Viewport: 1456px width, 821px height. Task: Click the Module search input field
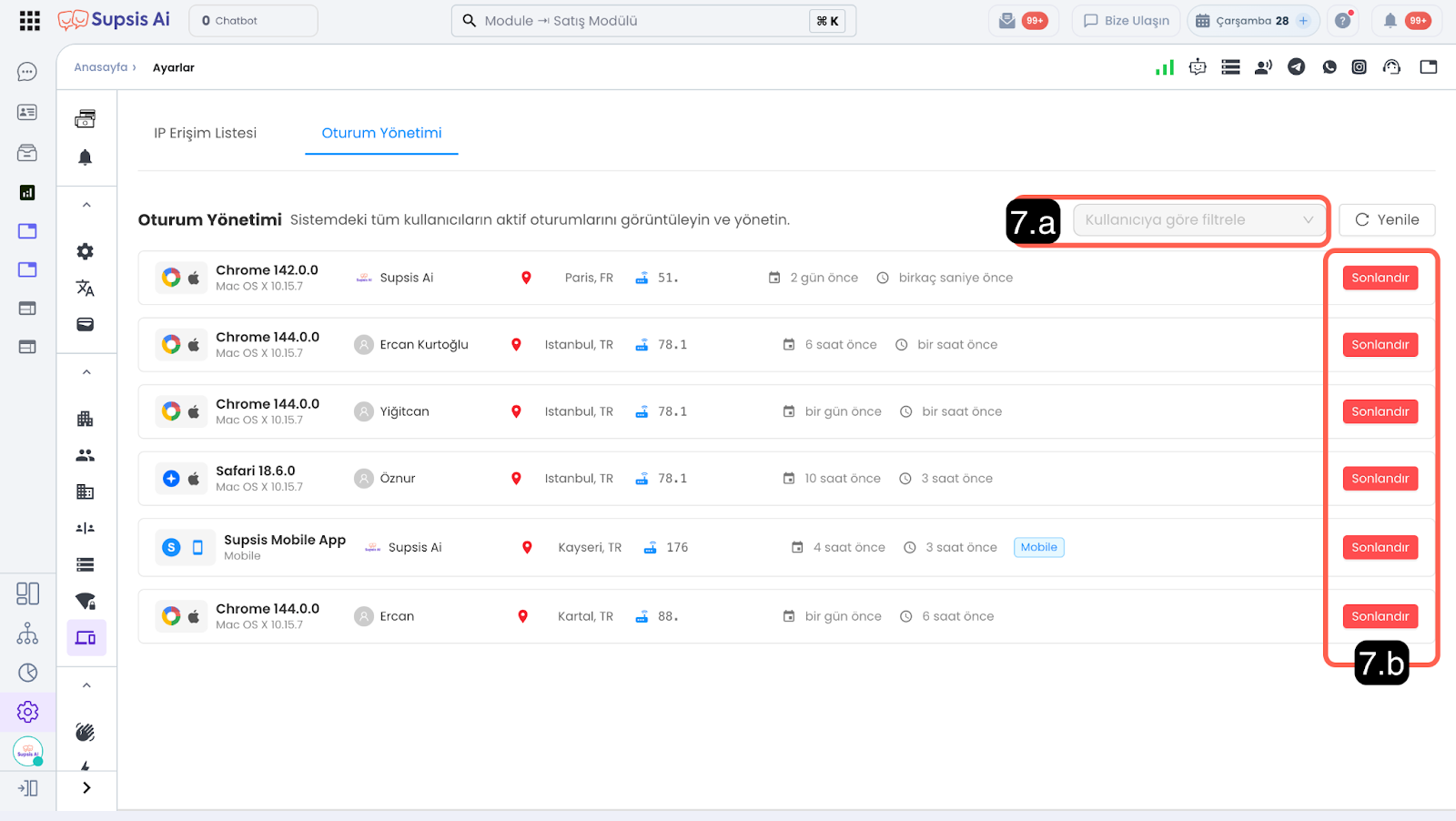(x=637, y=21)
